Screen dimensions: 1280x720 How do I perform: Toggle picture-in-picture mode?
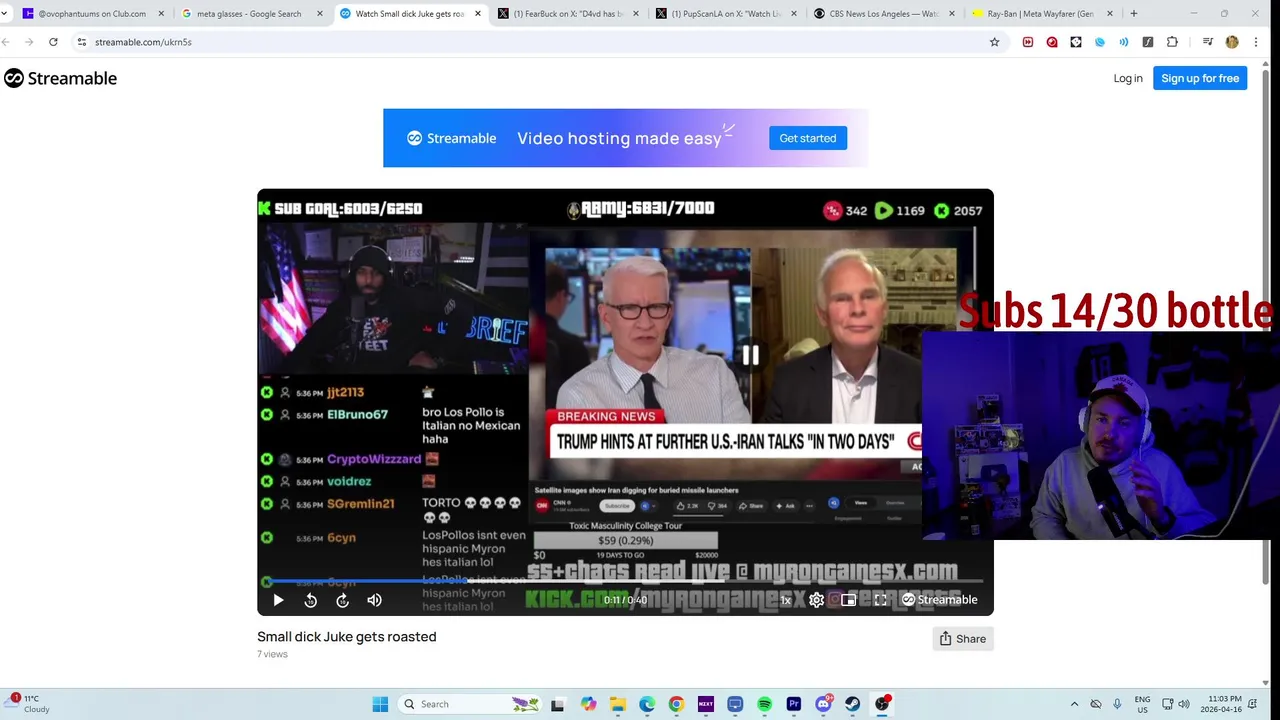[848, 600]
